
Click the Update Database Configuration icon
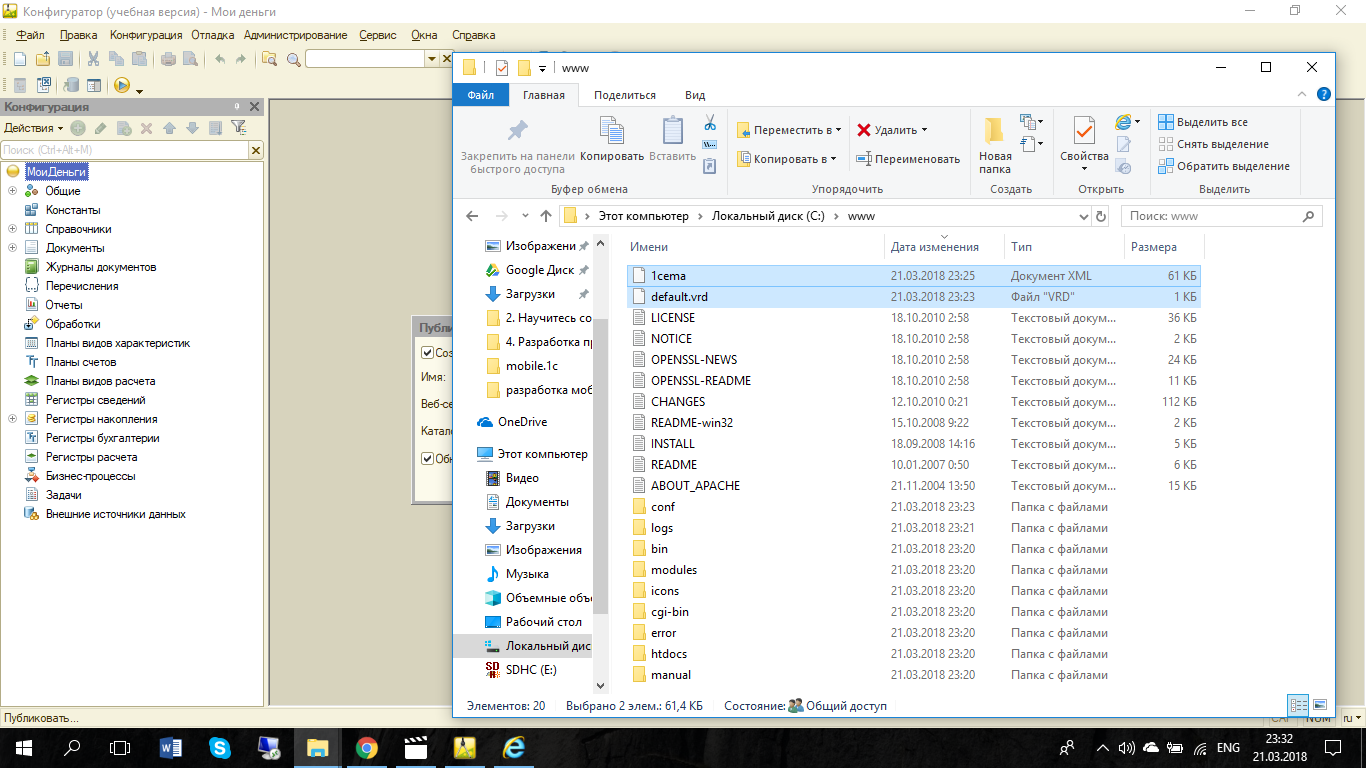click(x=70, y=86)
